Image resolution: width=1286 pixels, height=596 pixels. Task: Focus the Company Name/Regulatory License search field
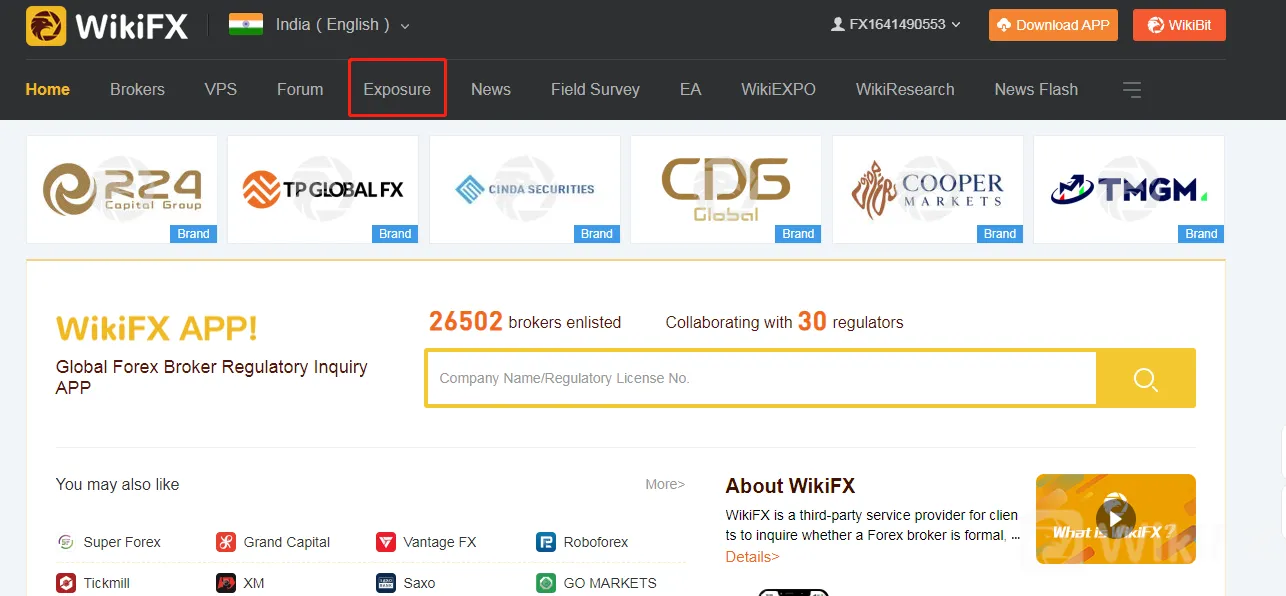click(x=762, y=378)
